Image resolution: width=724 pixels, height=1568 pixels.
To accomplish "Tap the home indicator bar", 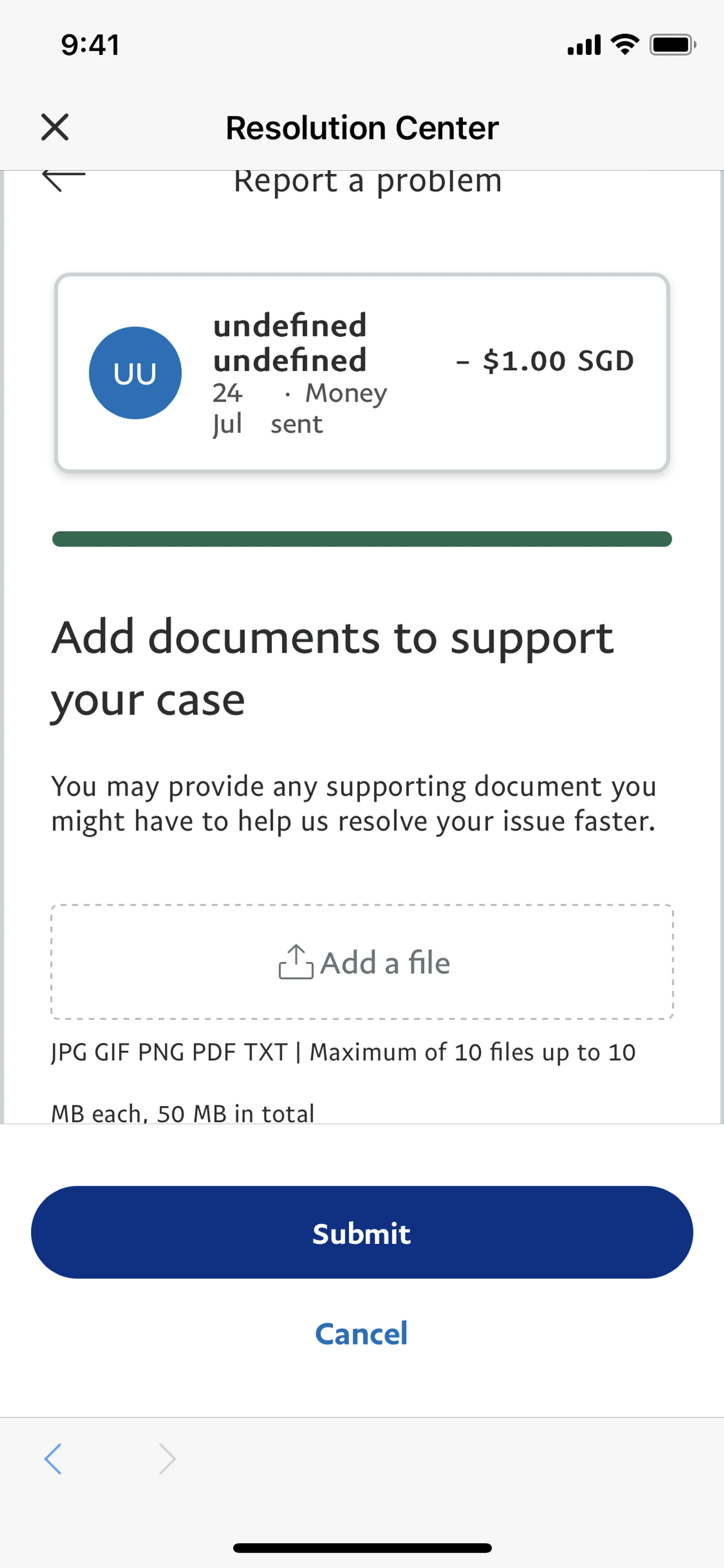I will point(362,1548).
